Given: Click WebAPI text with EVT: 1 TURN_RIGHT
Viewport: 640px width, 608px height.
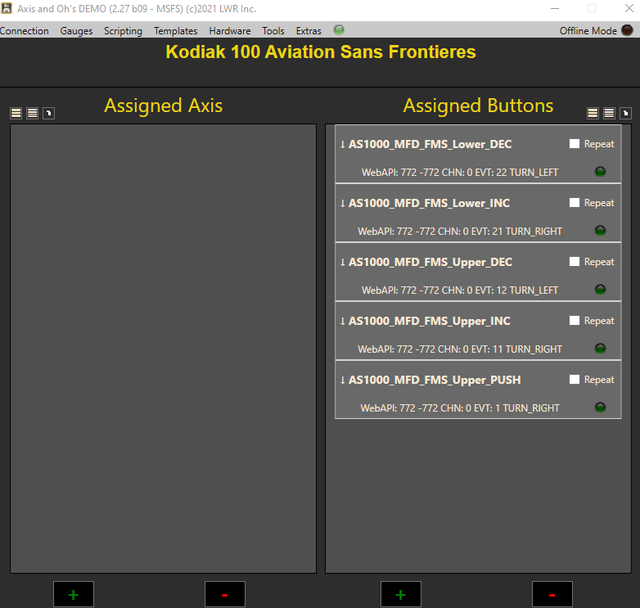Looking at the screenshot, I should [460, 408].
